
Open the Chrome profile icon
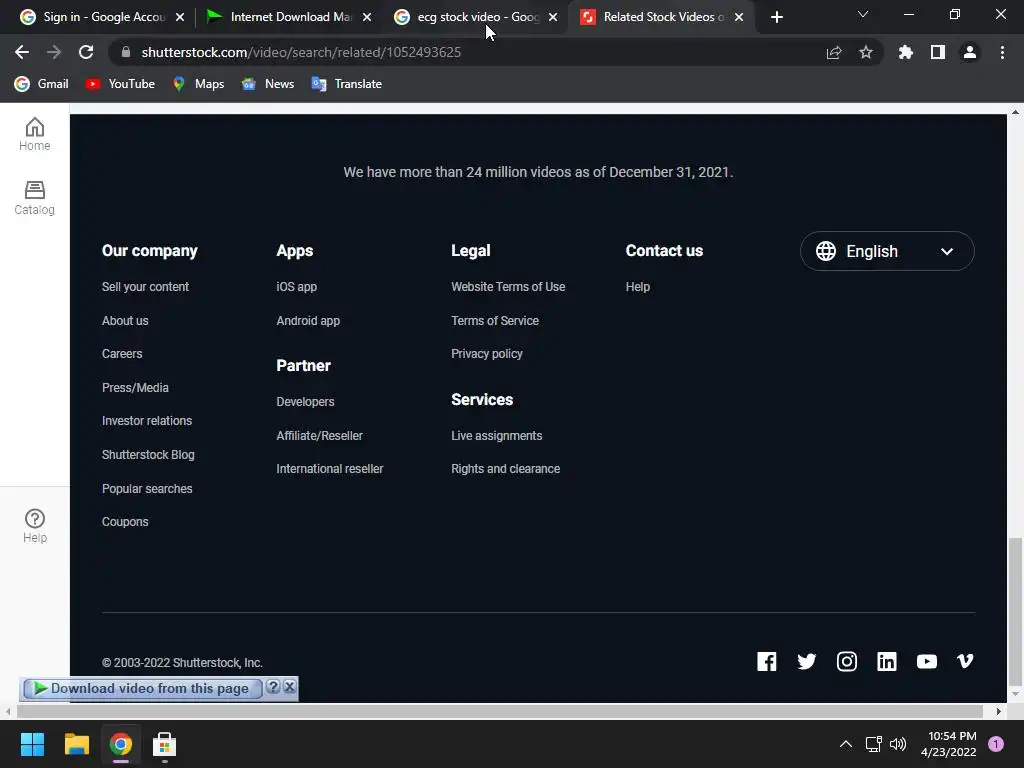pyautogui.click(x=970, y=52)
